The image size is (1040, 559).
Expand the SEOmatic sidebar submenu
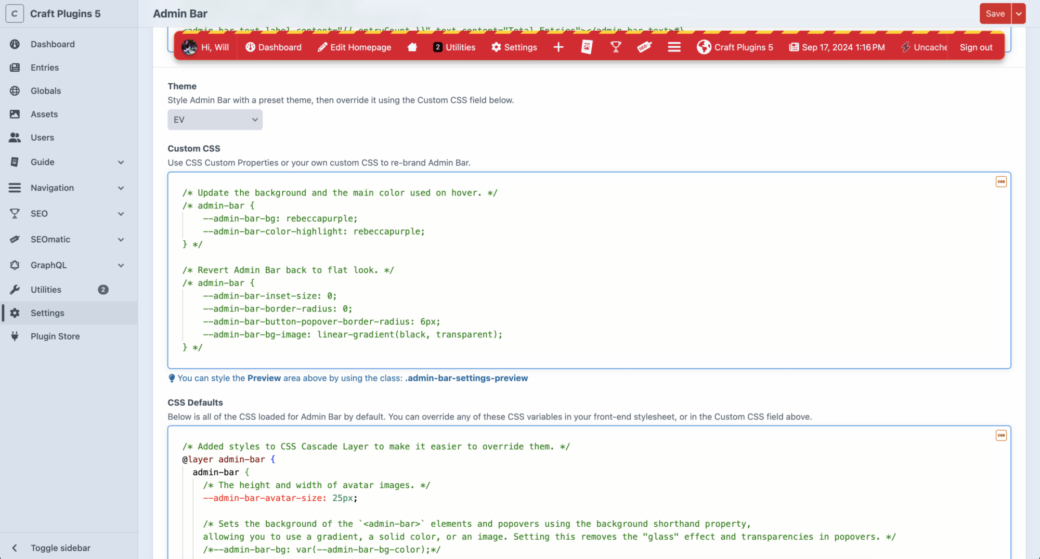(120, 240)
